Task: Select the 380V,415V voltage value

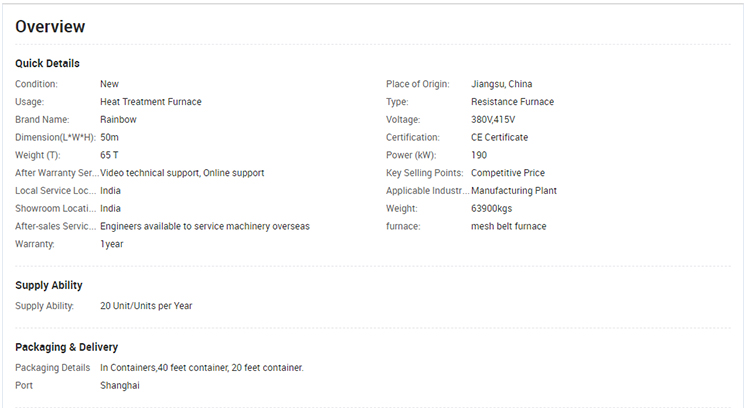Action: 493,120
